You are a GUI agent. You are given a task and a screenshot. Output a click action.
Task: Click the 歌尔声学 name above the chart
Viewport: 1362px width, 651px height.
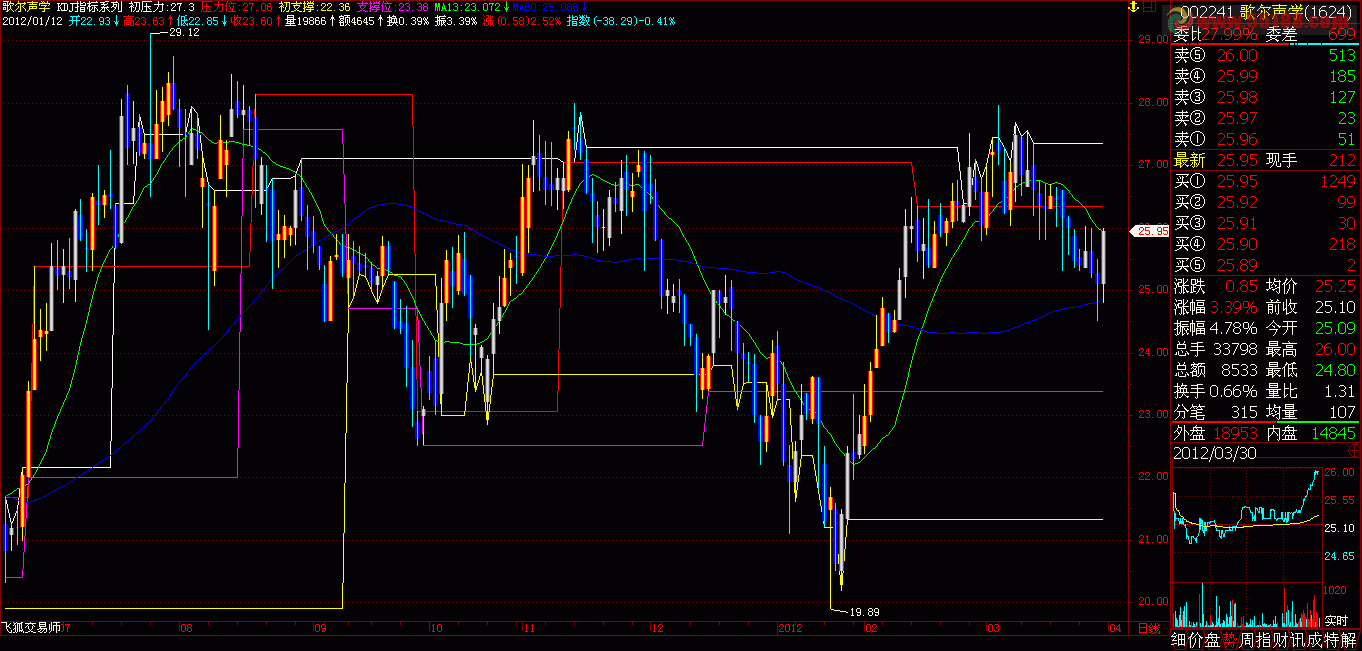pos(26,7)
